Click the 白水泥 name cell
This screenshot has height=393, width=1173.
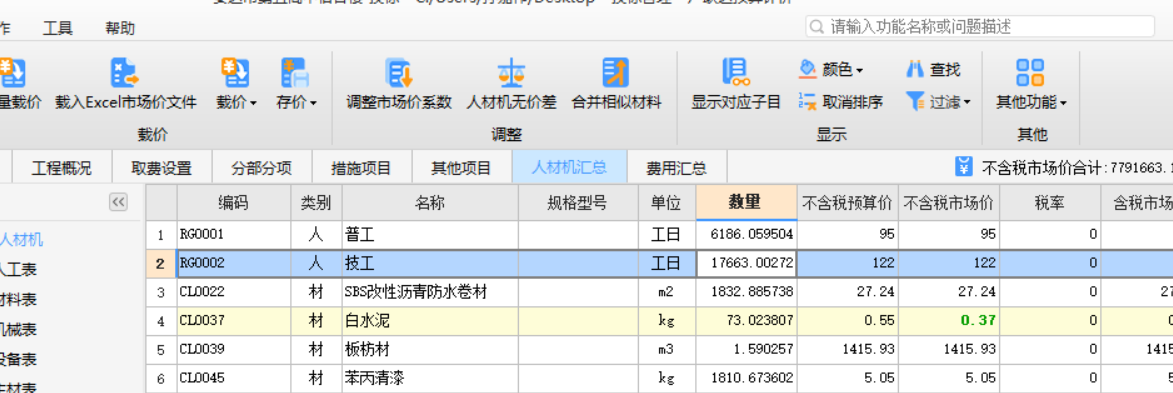point(430,321)
